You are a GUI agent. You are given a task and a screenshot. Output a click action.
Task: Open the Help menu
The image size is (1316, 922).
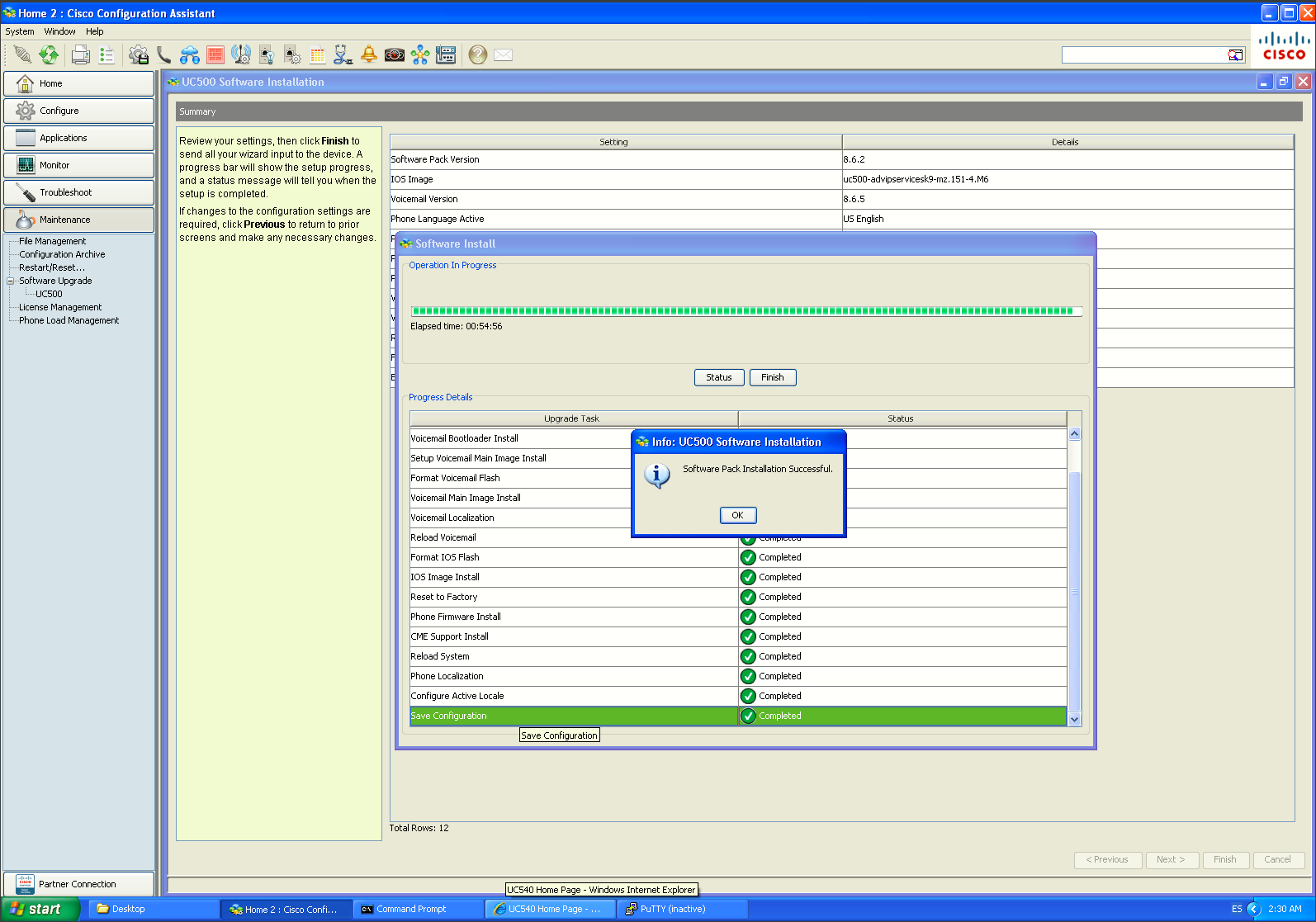pos(95,31)
